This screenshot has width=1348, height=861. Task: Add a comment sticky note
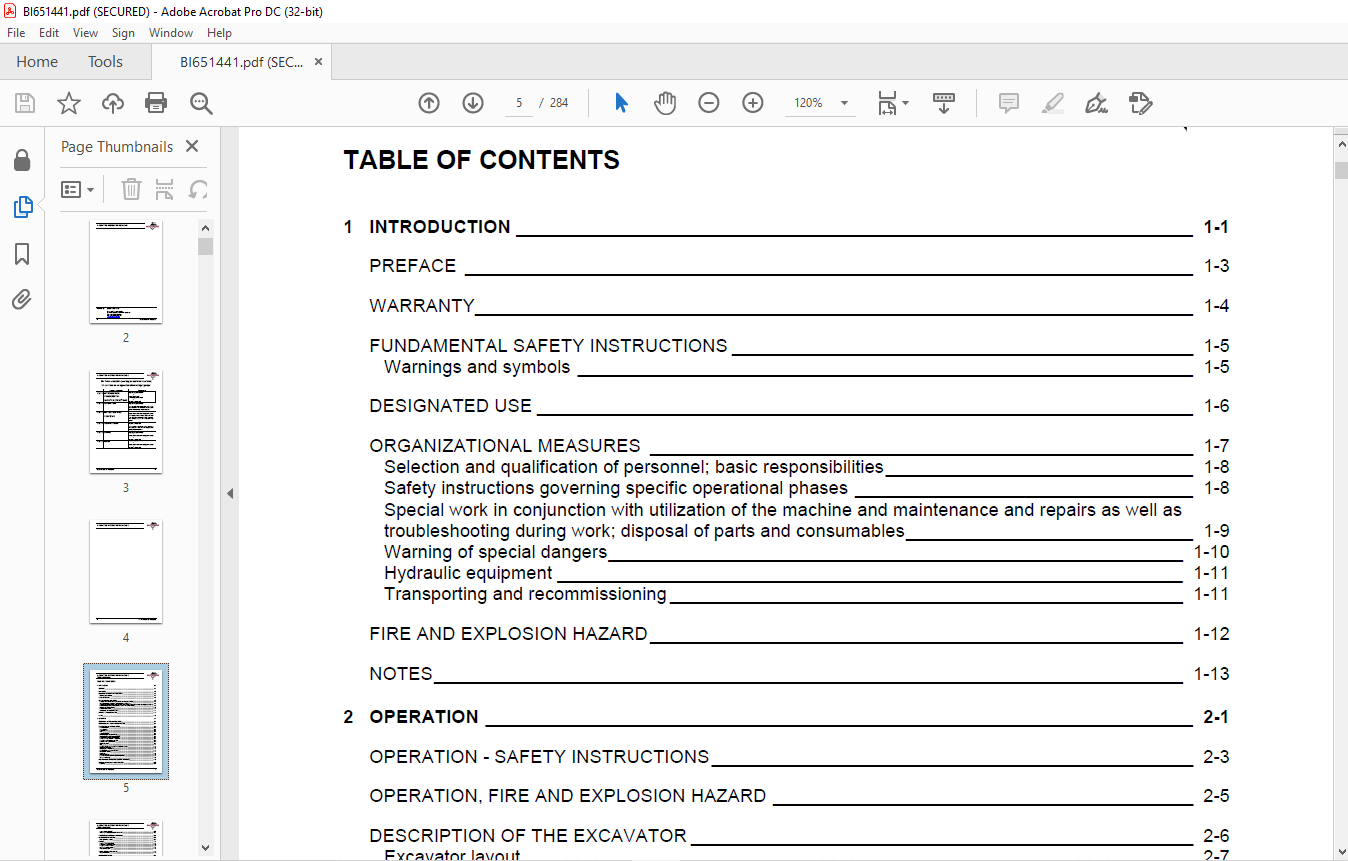pos(1009,103)
